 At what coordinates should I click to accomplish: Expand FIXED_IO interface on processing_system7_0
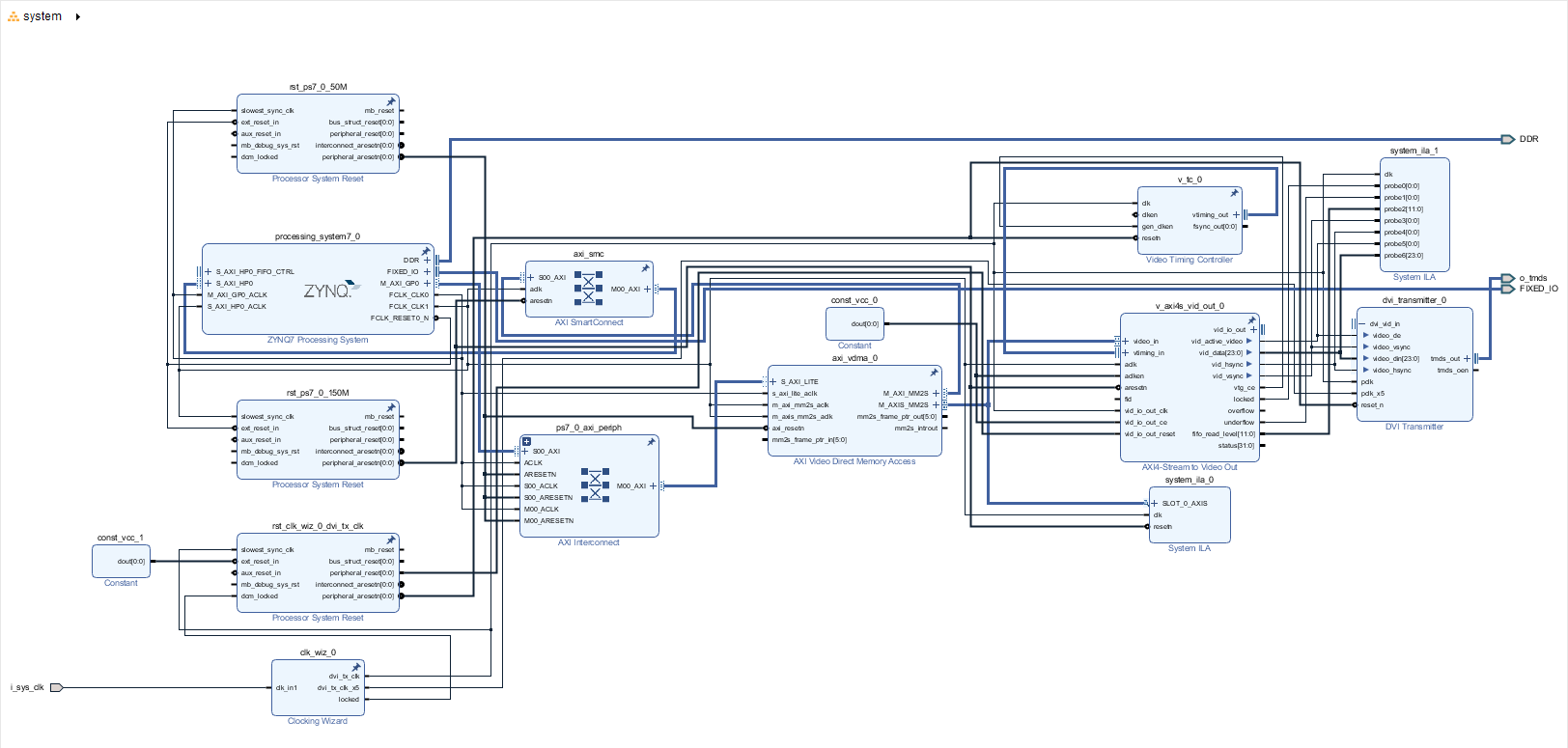(x=428, y=271)
